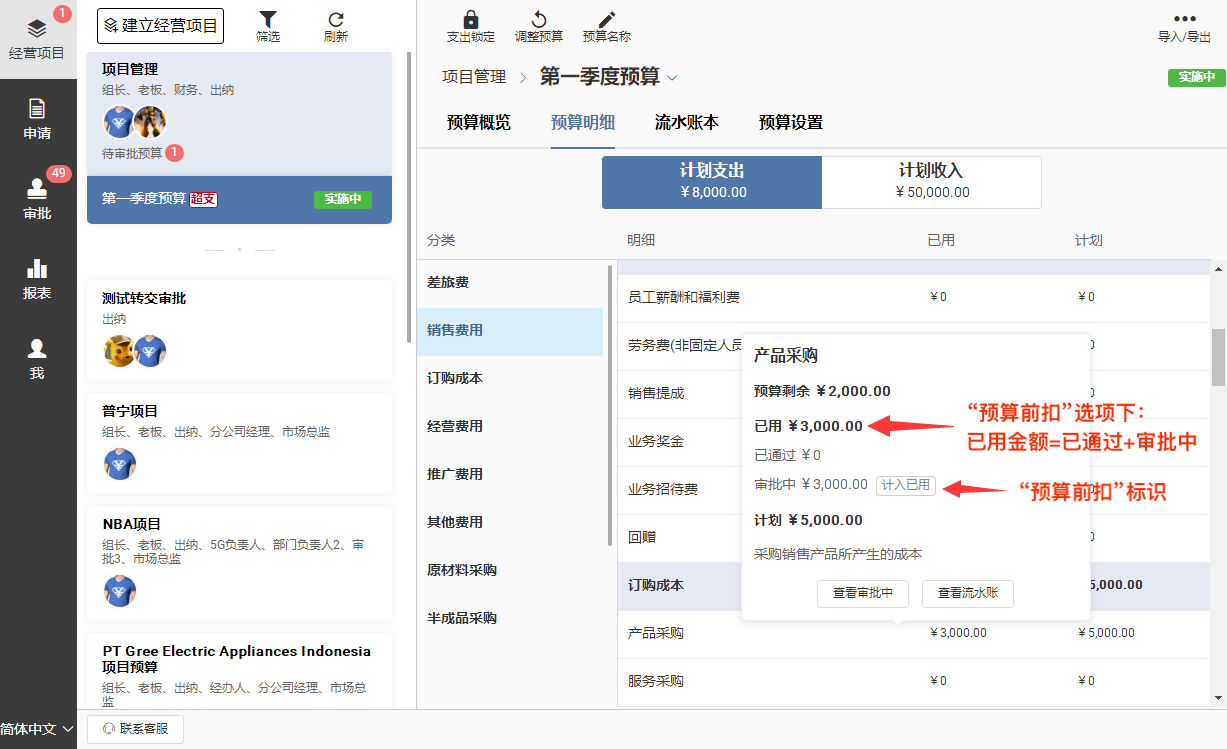
Task: Switch to the 预算概览 tab
Action: pos(479,123)
